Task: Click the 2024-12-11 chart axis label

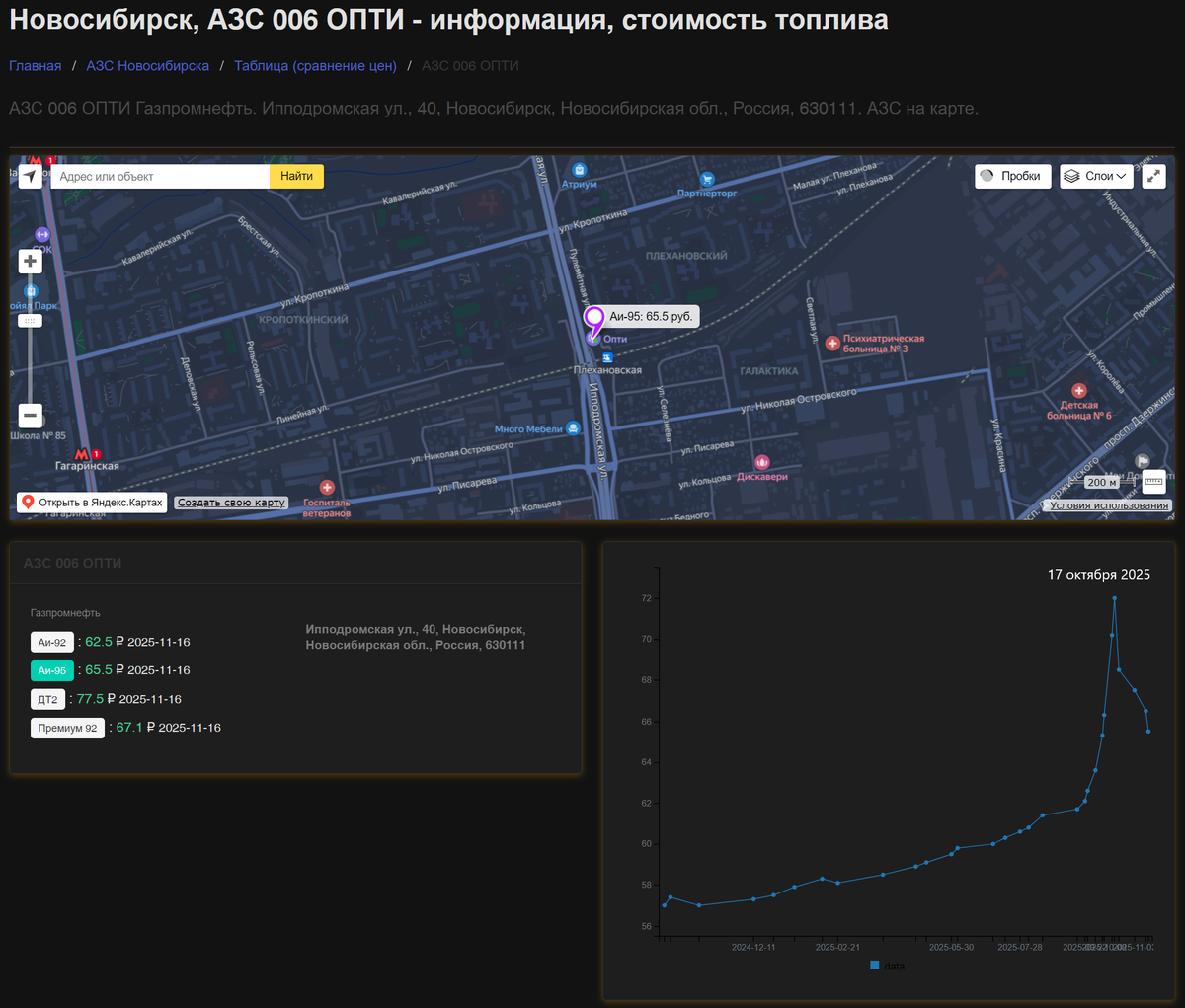Action: tap(753, 947)
